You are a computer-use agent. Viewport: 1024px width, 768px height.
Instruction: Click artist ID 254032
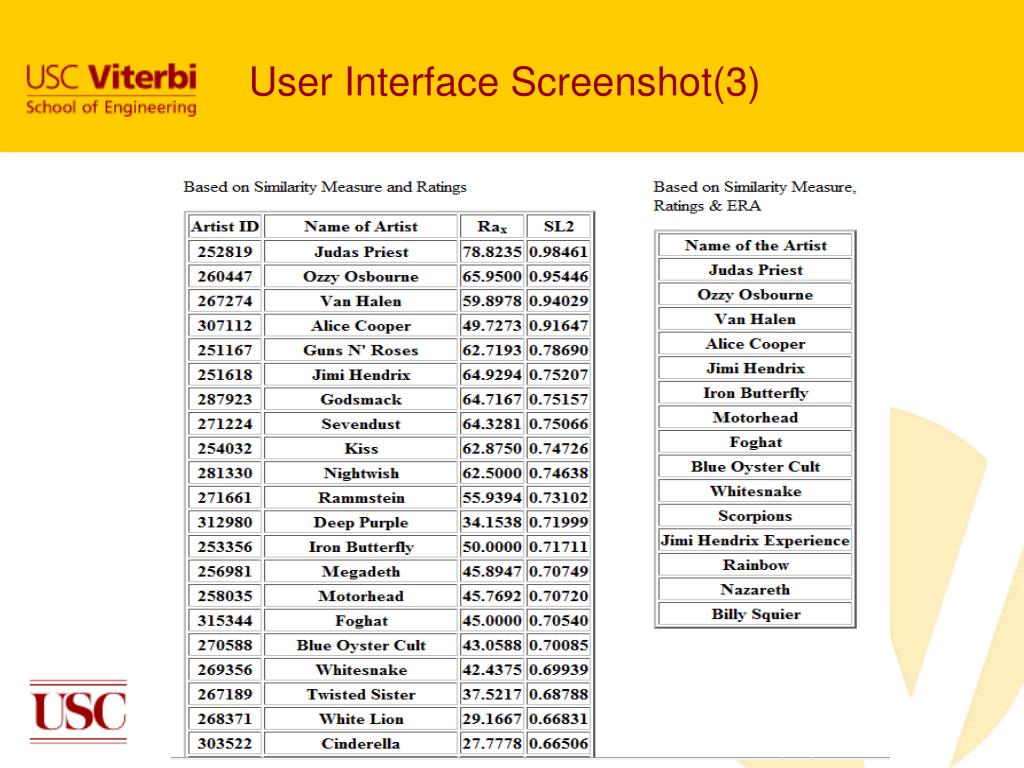[x=225, y=449]
